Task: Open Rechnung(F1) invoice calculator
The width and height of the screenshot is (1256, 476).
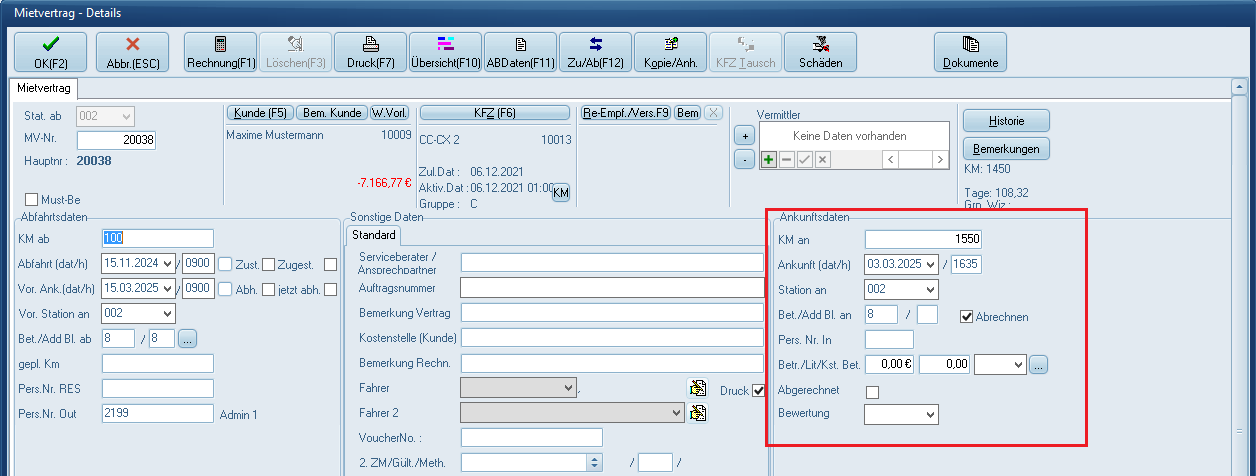Action: (221, 52)
